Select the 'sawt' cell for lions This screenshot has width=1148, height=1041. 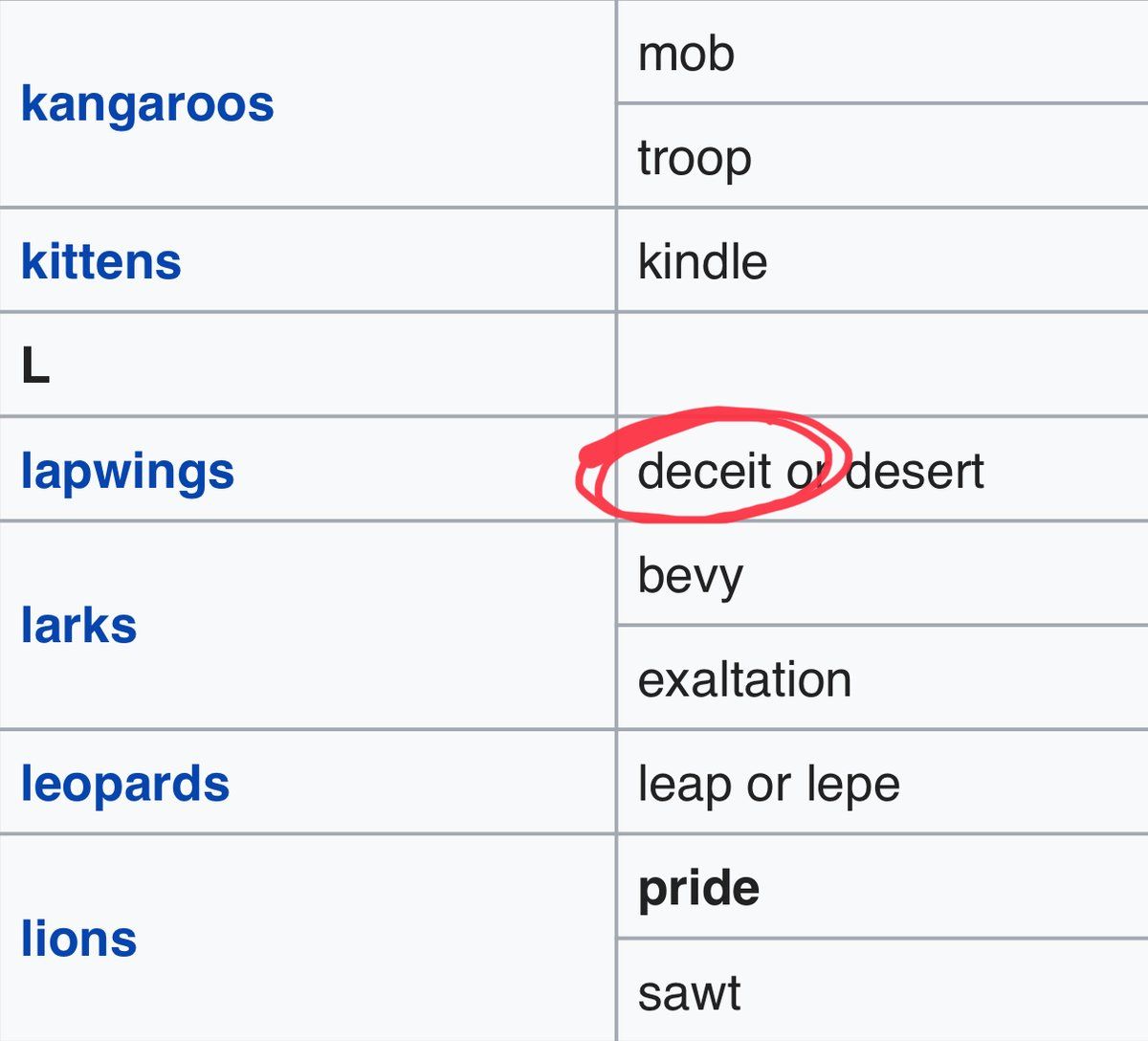tap(689, 993)
